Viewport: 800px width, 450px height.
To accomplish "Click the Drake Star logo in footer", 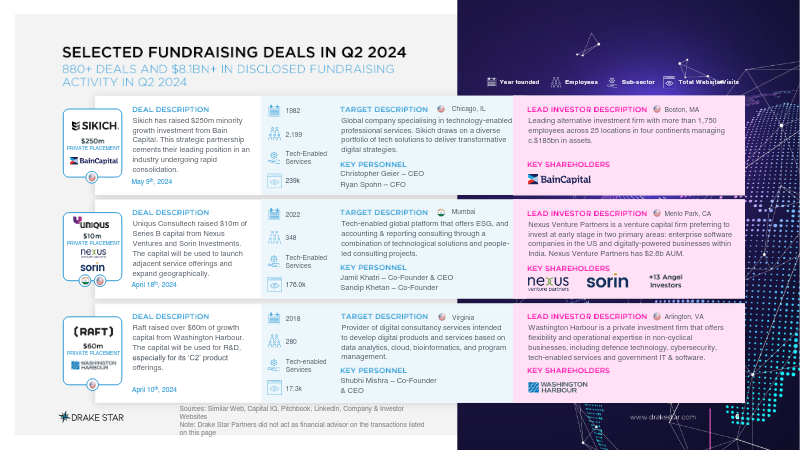I will pos(91,417).
